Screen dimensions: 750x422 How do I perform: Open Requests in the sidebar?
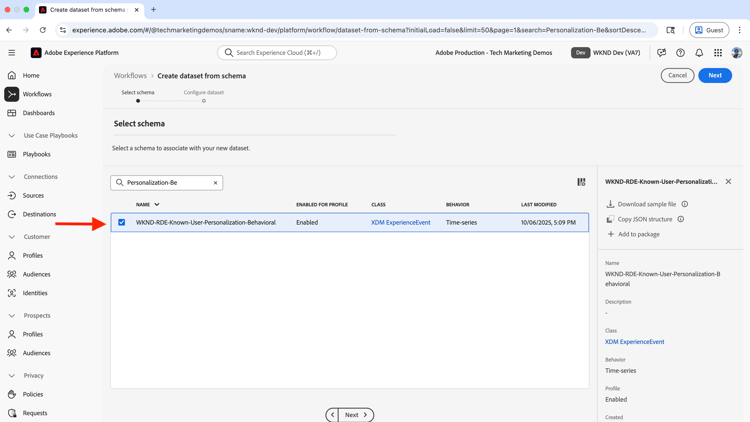click(x=35, y=413)
